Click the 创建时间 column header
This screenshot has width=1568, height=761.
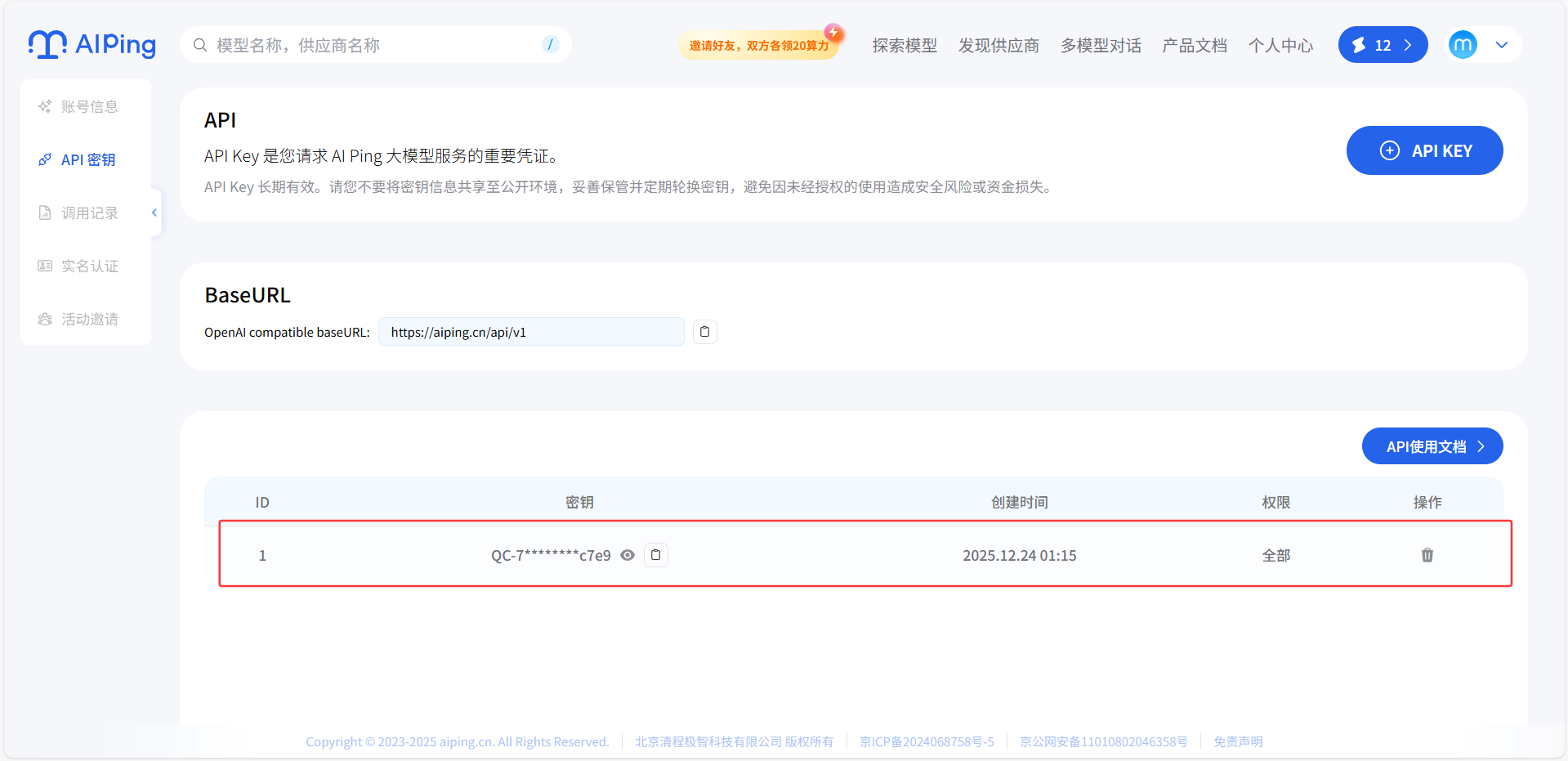point(1019,502)
